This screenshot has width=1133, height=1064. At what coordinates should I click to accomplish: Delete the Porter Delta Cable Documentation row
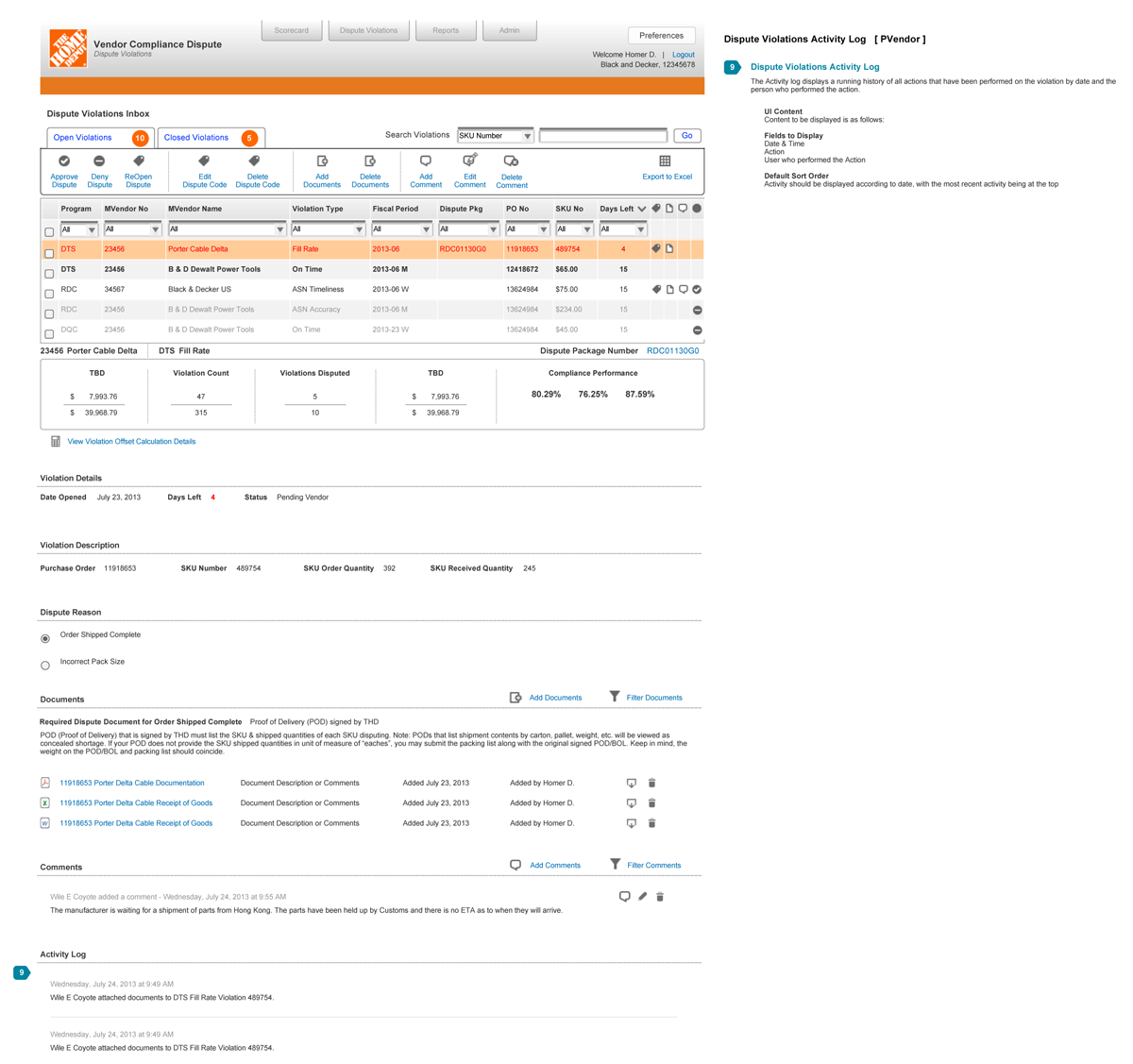click(x=651, y=783)
